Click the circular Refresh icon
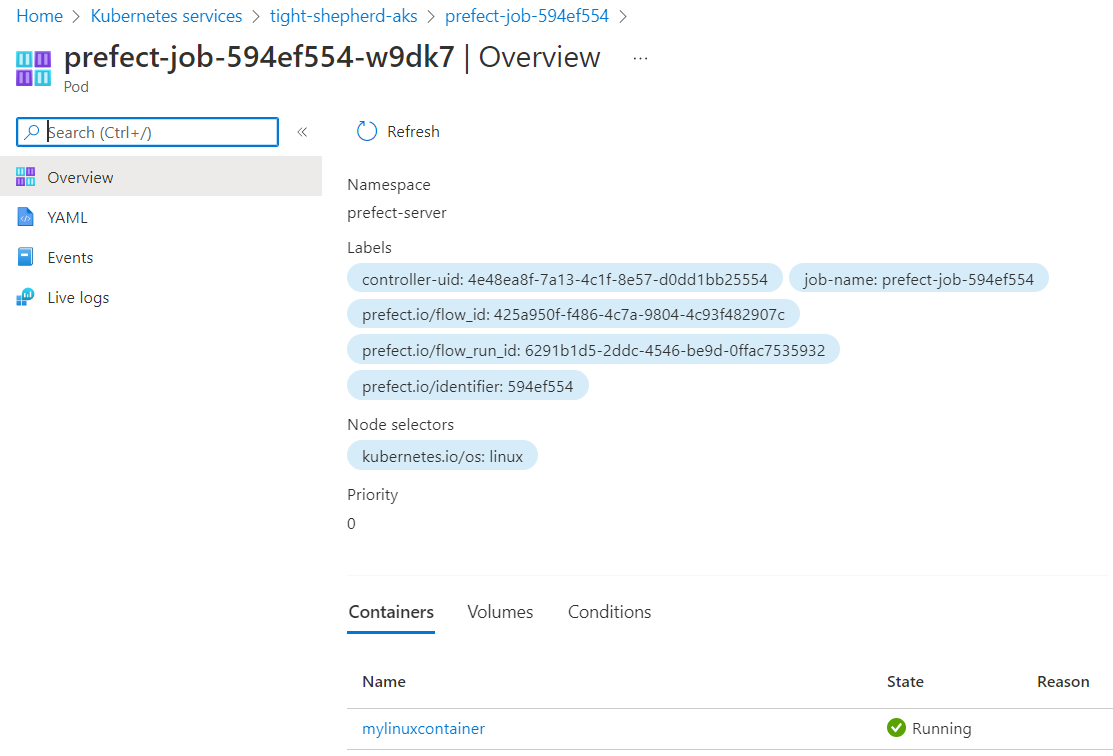1113x756 pixels. [x=367, y=131]
